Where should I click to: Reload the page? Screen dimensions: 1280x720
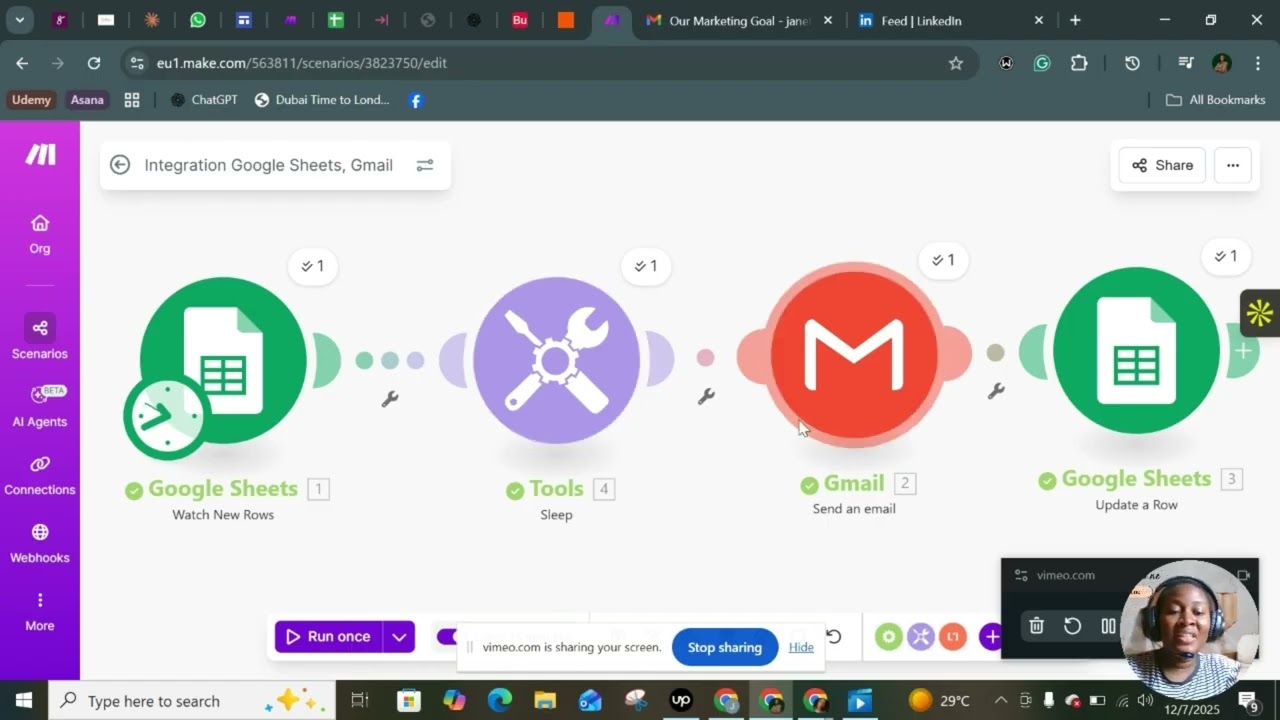pyautogui.click(x=94, y=63)
